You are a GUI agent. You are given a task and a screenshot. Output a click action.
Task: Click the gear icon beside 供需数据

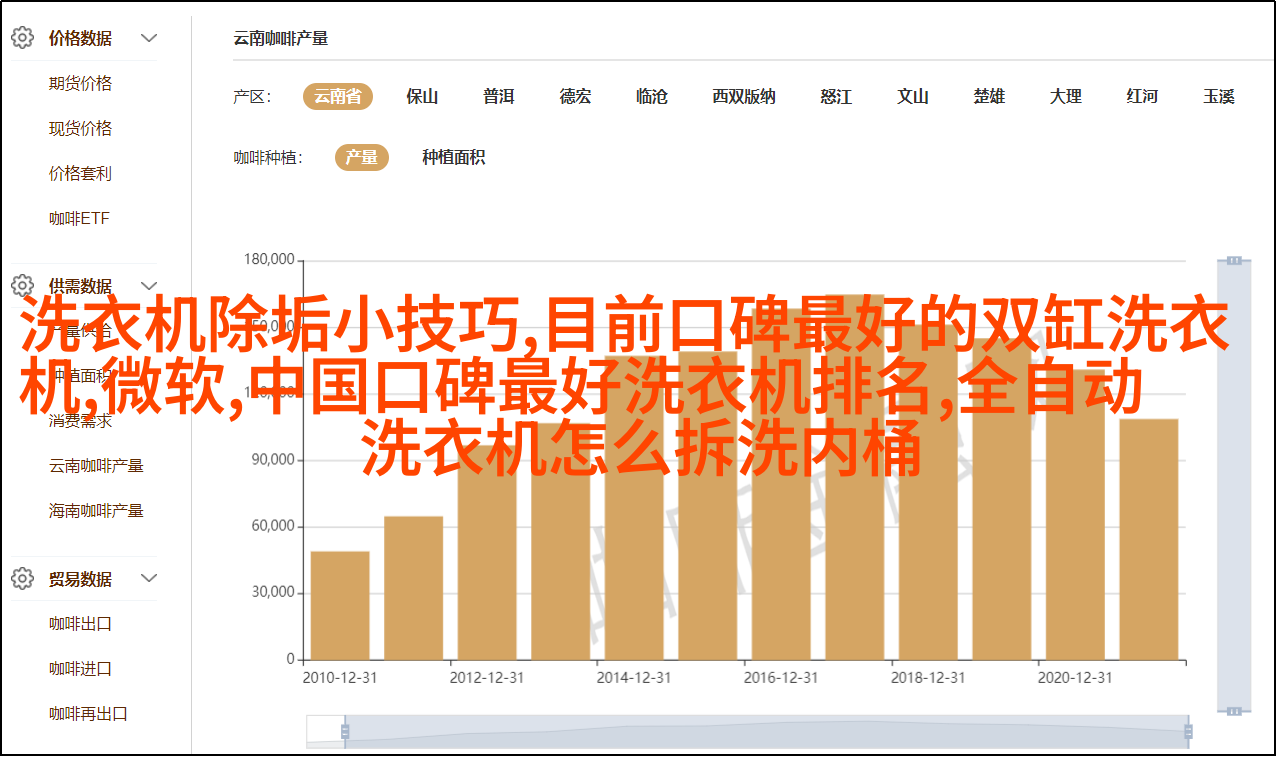coord(22,286)
